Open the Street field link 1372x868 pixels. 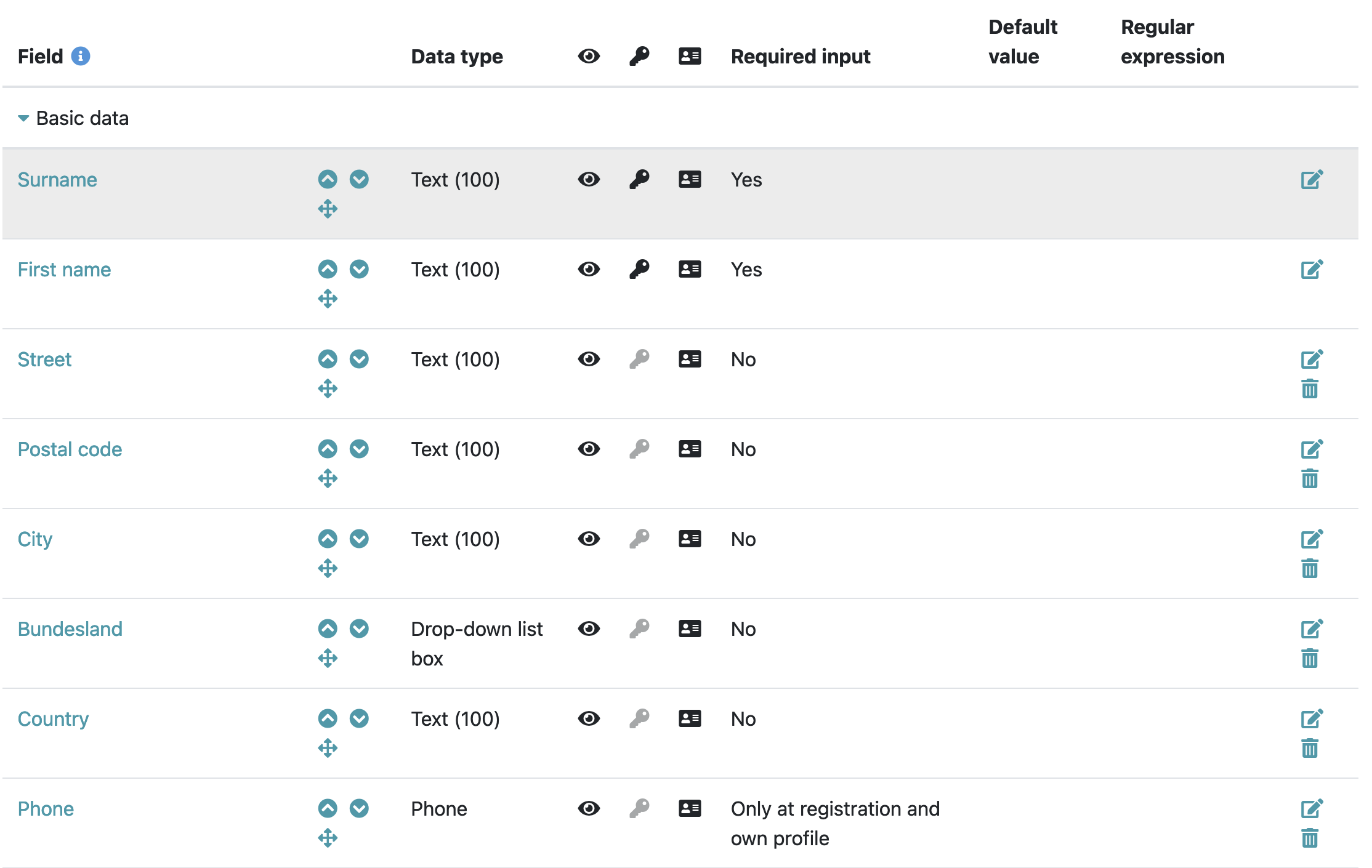coord(44,360)
